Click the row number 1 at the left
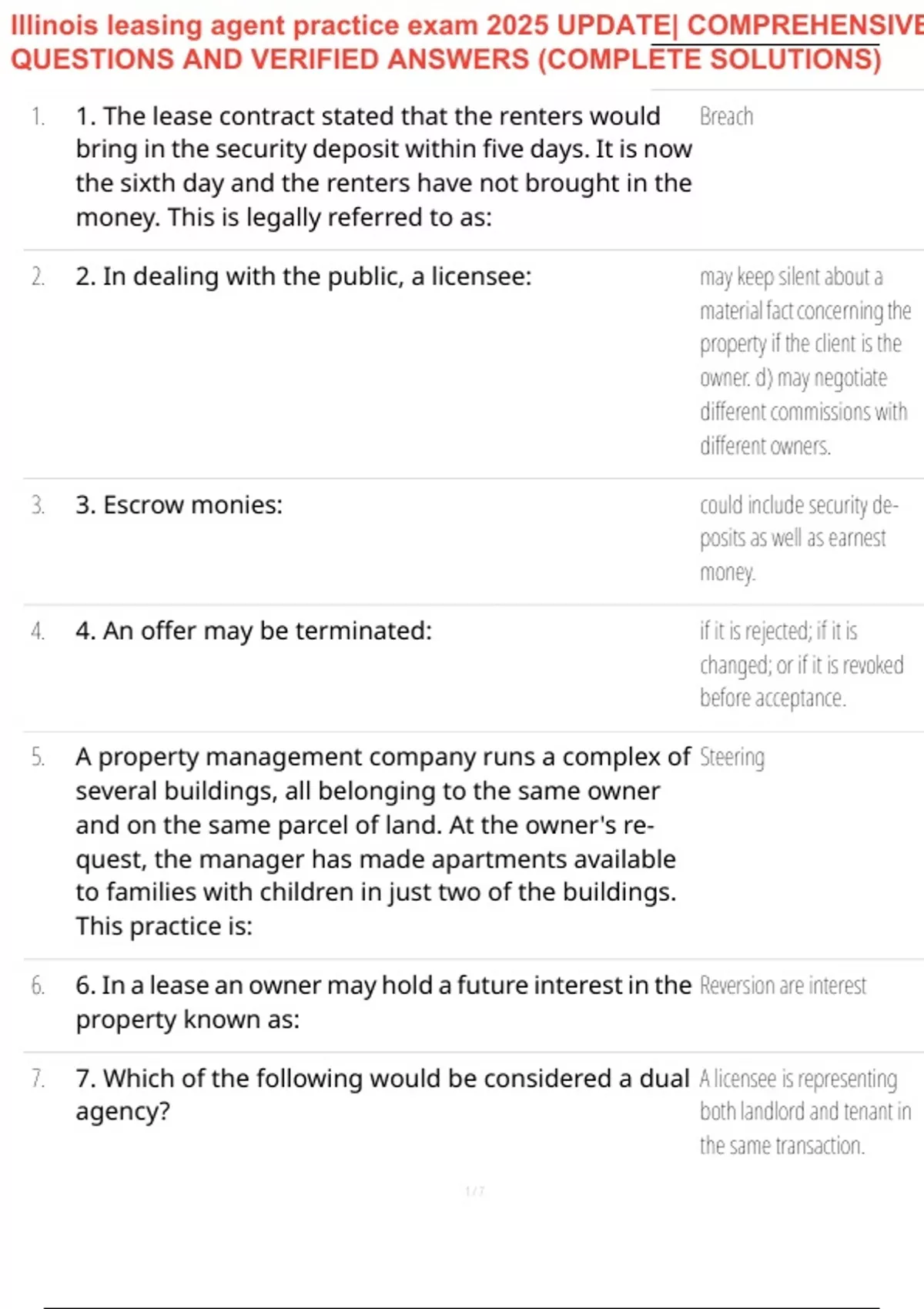The height and width of the screenshot is (1309, 924). click(x=38, y=116)
